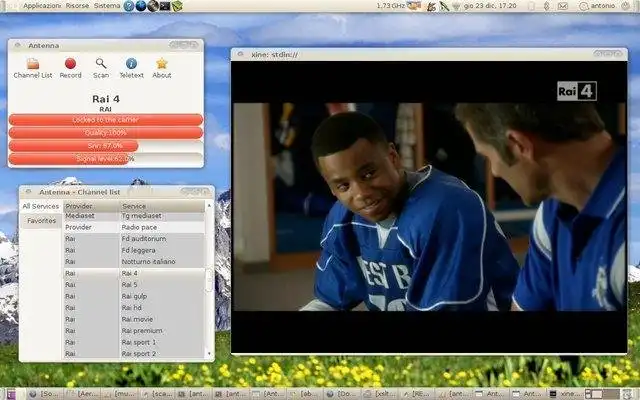Click the Quality 100% progress bar
Screen dimensions: 640x400
click(106, 133)
